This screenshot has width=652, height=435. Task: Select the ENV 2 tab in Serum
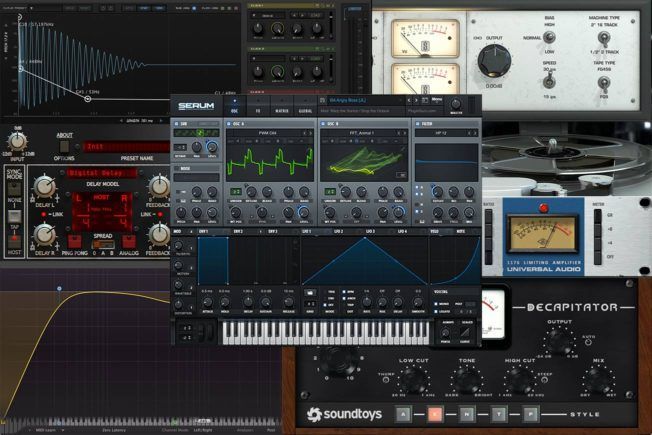click(x=238, y=231)
